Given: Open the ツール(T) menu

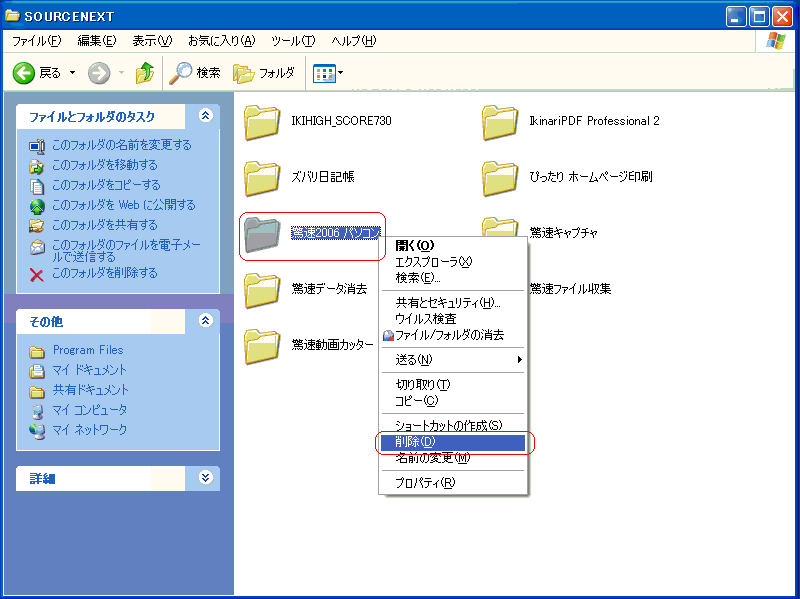Looking at the screenshot, I should click(x=293, y=41).
